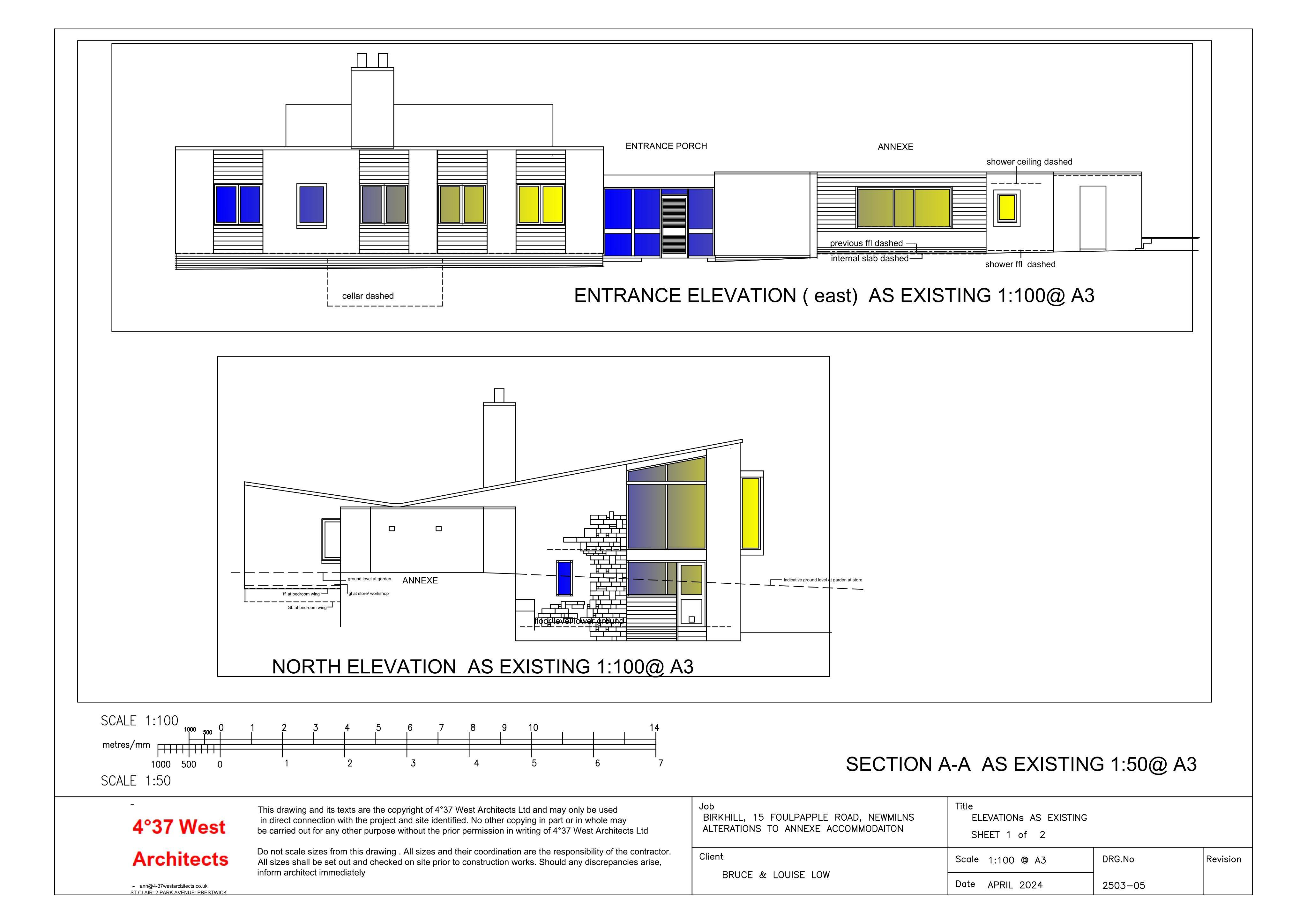Click the 'Revision' column heading

tap(1223, 860)
